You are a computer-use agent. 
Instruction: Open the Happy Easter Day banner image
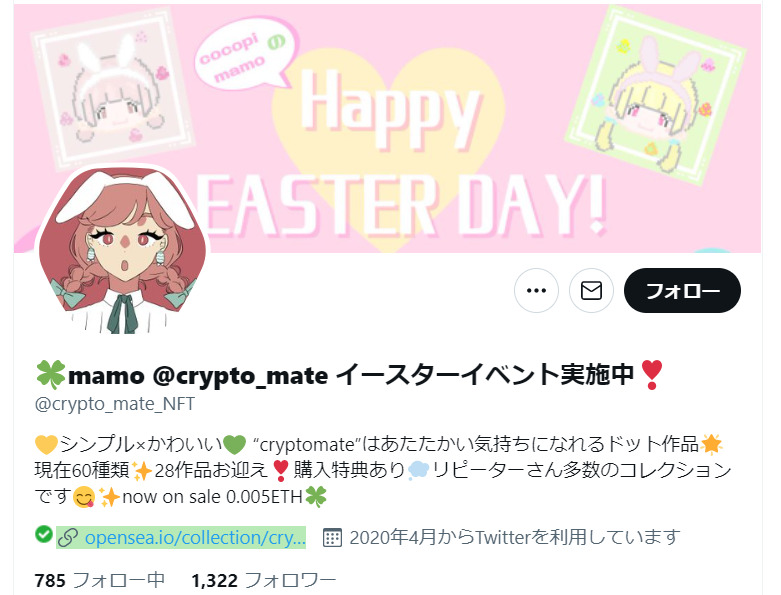coord(388,128)
